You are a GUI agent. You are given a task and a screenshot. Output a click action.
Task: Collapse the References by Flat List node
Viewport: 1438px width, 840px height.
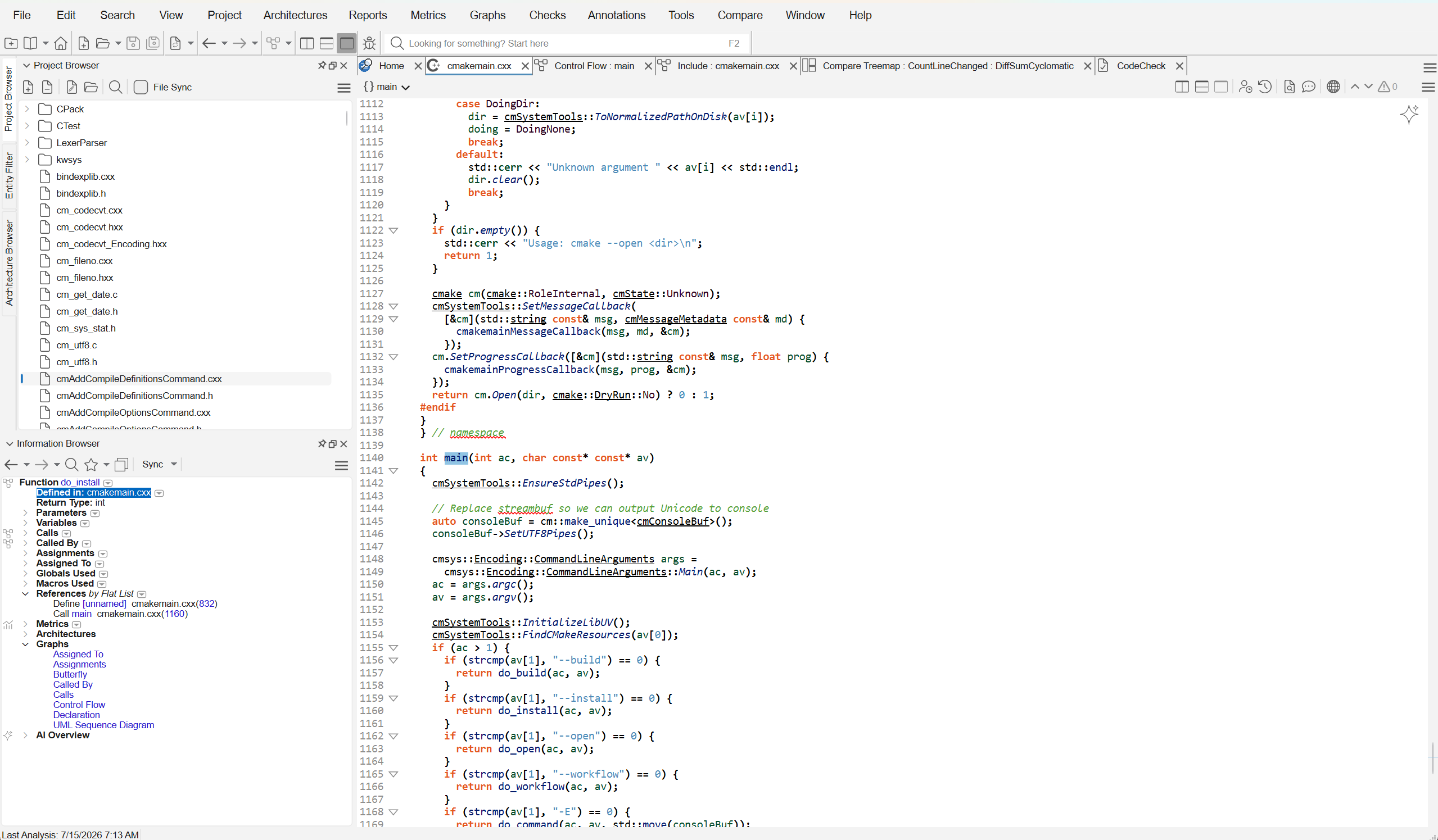pos(25,594)
